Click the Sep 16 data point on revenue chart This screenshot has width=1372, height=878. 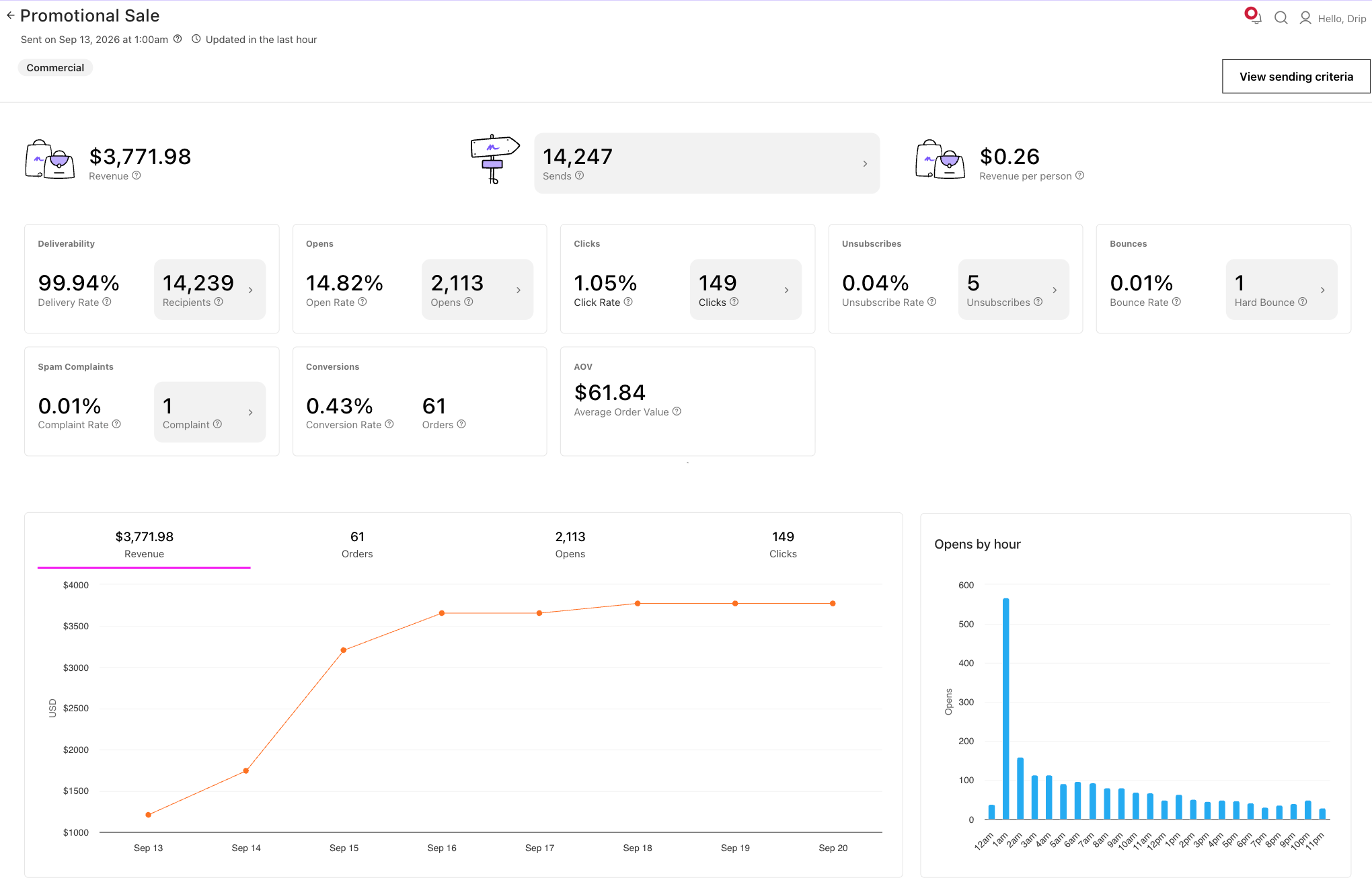[442, 613]
